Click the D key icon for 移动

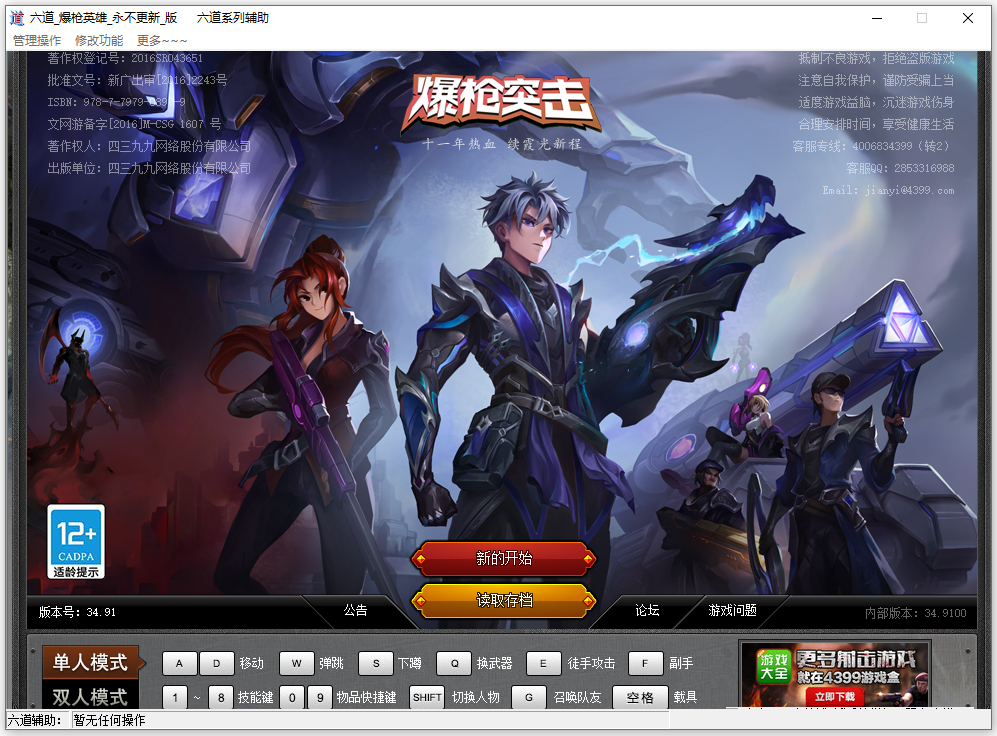[216, 664]
